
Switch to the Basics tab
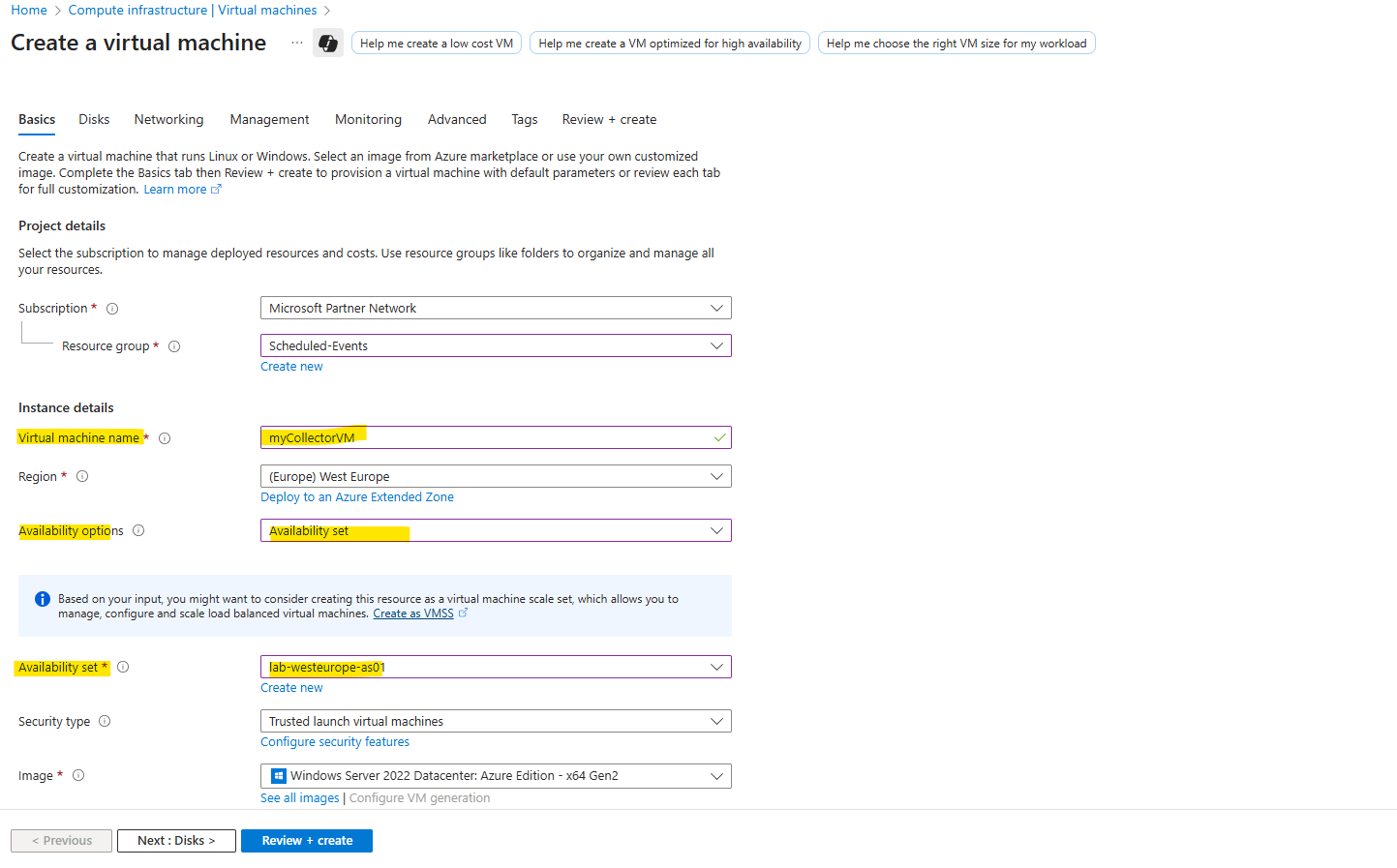(37, 120)
